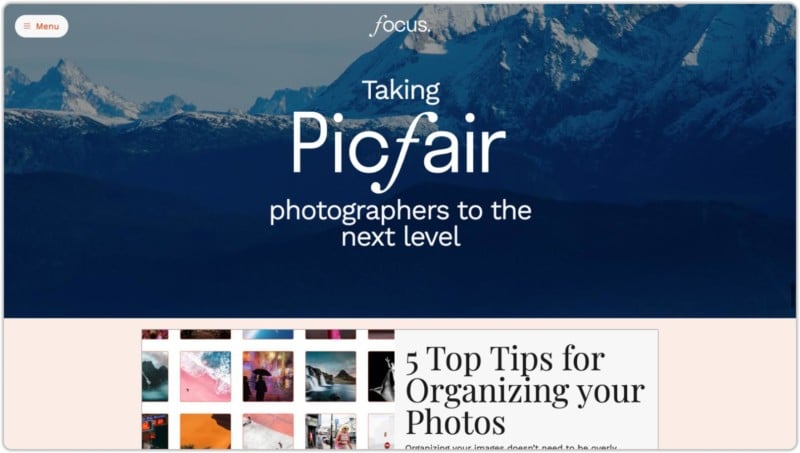This screenshot has height=453, width=800.
Task: Click the hamburger icon beside Menu
Action: (27, 26)
